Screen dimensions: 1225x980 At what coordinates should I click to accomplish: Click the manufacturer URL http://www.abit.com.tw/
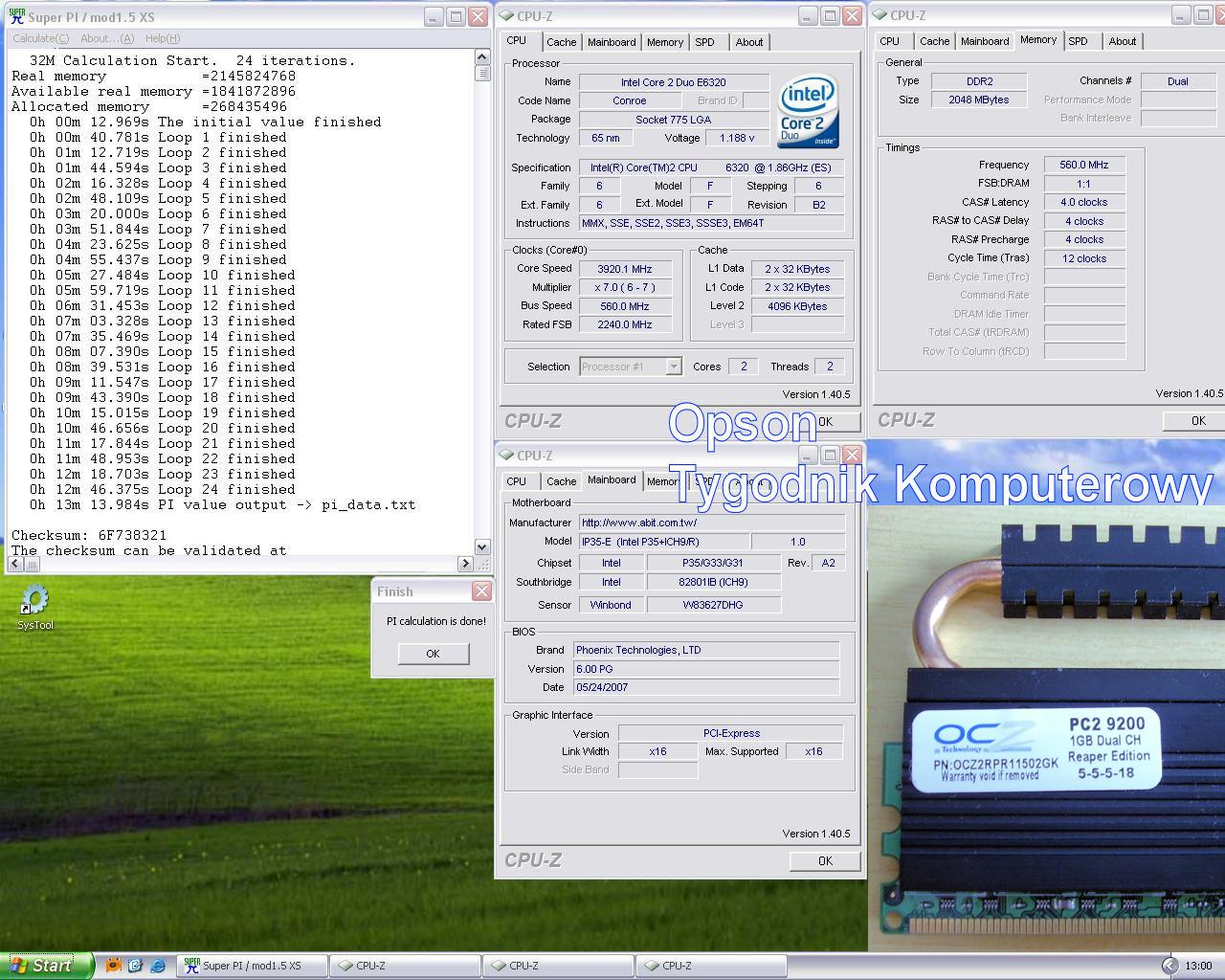pos(712,523)
